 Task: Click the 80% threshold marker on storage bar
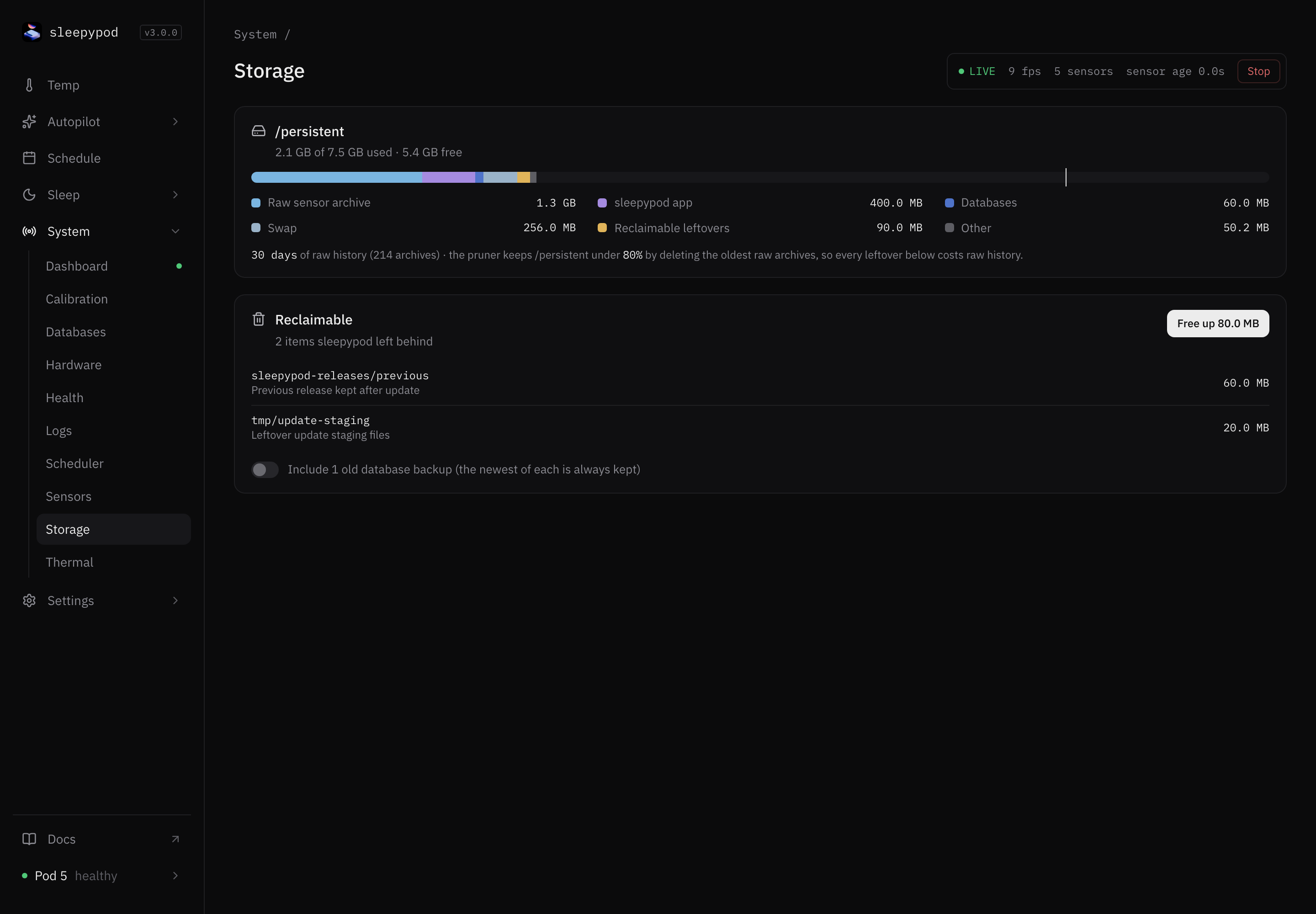(1066, 177)
